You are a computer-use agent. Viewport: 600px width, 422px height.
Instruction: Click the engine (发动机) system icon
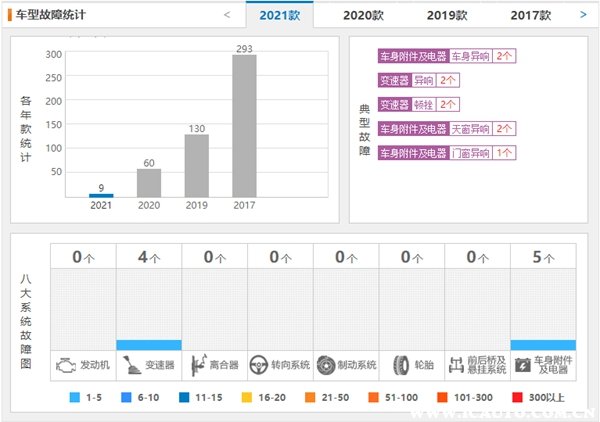(68, 365)
